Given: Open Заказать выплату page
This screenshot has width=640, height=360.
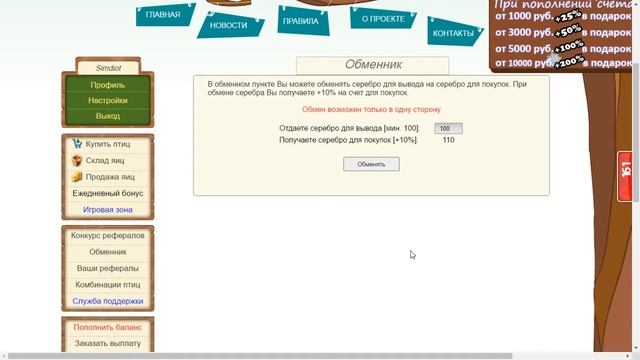Looking at the screenshot, I should (x=108, y=343).
